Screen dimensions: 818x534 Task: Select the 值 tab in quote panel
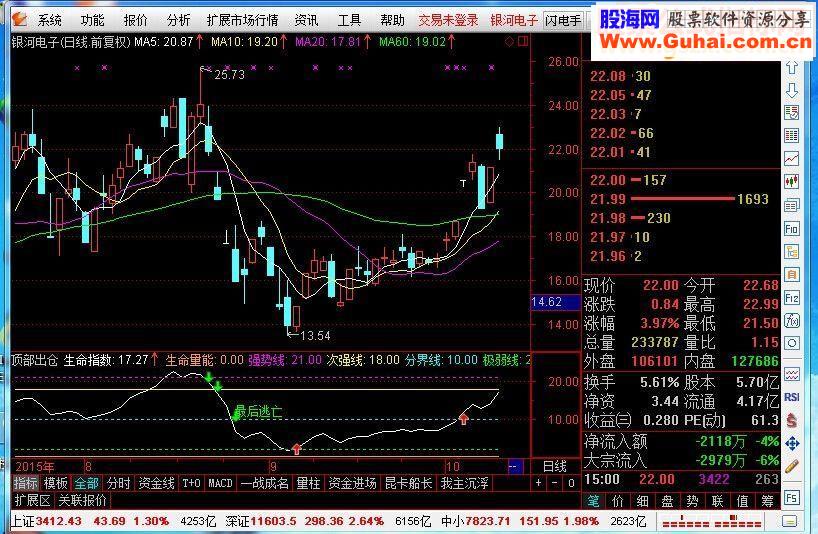tap(742, 501)
